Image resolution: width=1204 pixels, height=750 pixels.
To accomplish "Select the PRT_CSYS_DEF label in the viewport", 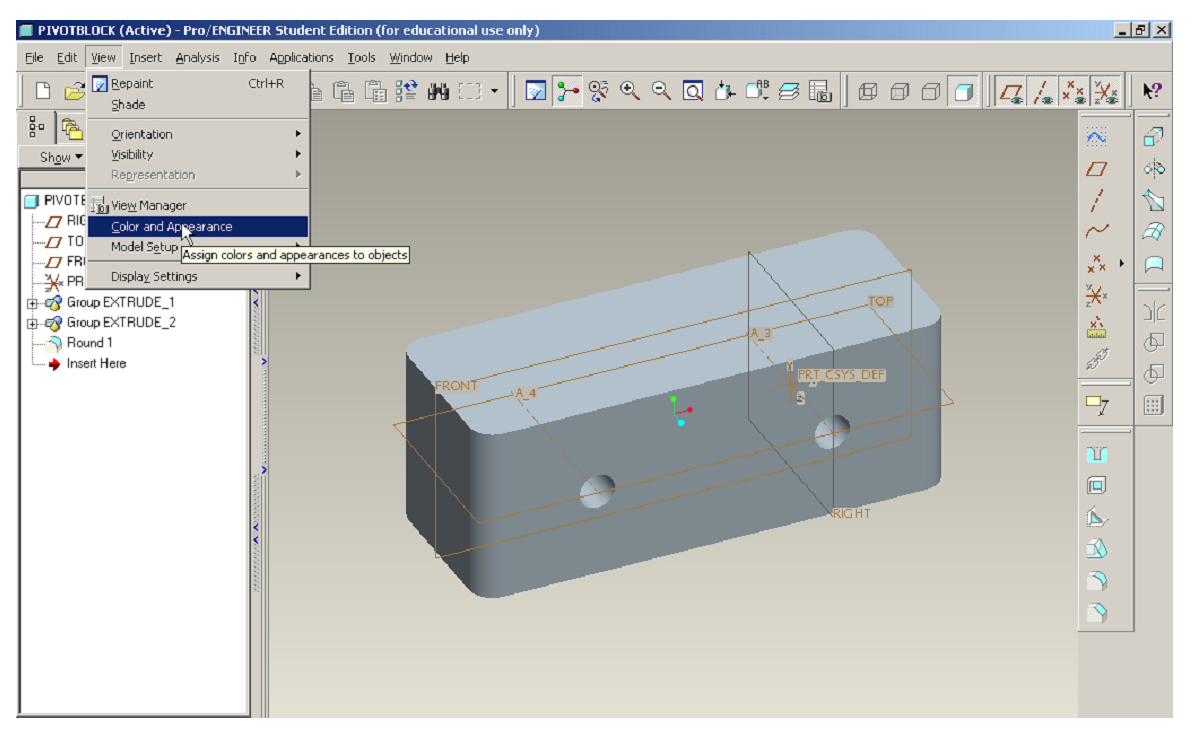I will click(841, 375).
